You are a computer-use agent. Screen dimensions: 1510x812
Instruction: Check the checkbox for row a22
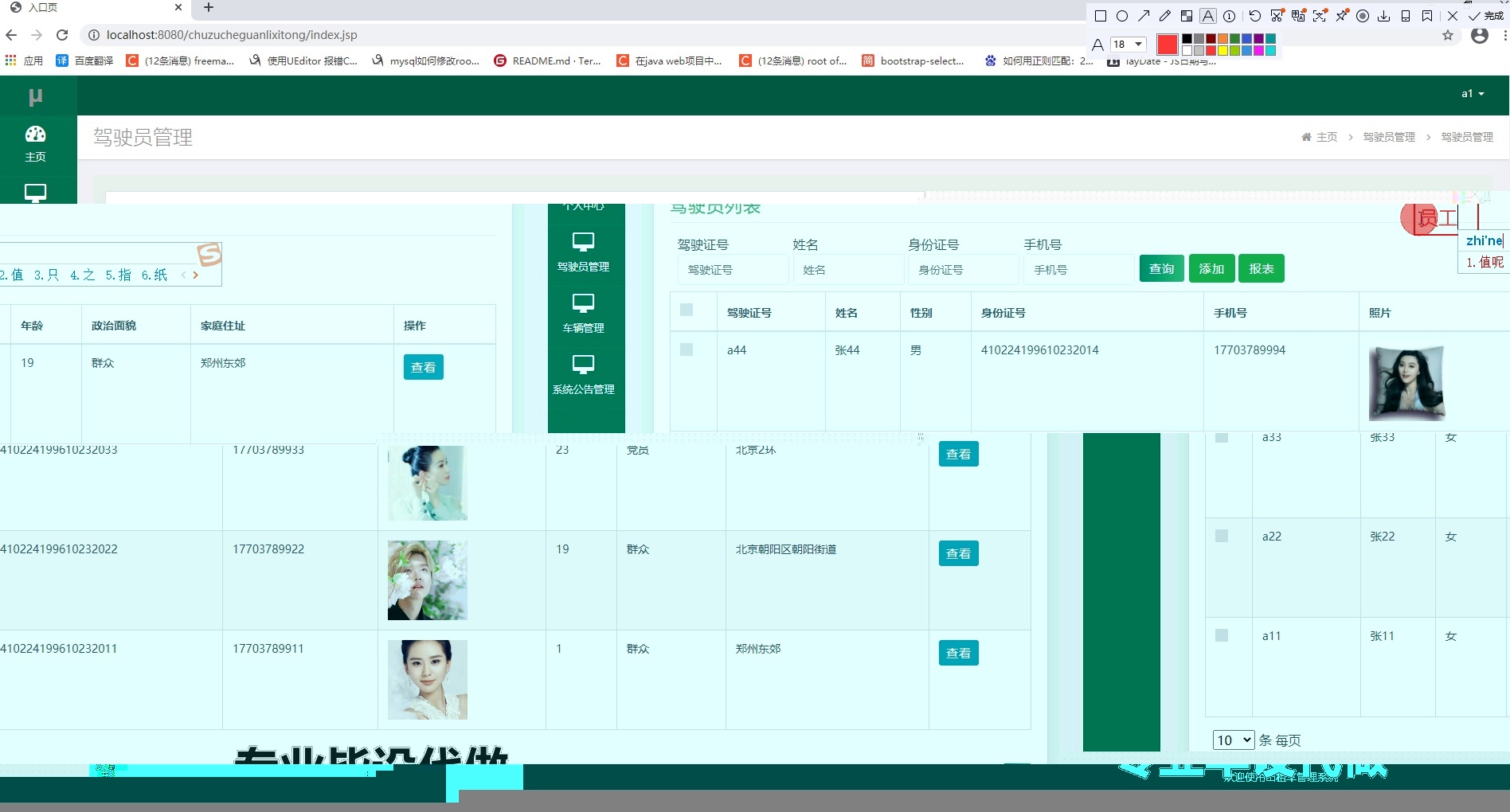point(1222,536)
